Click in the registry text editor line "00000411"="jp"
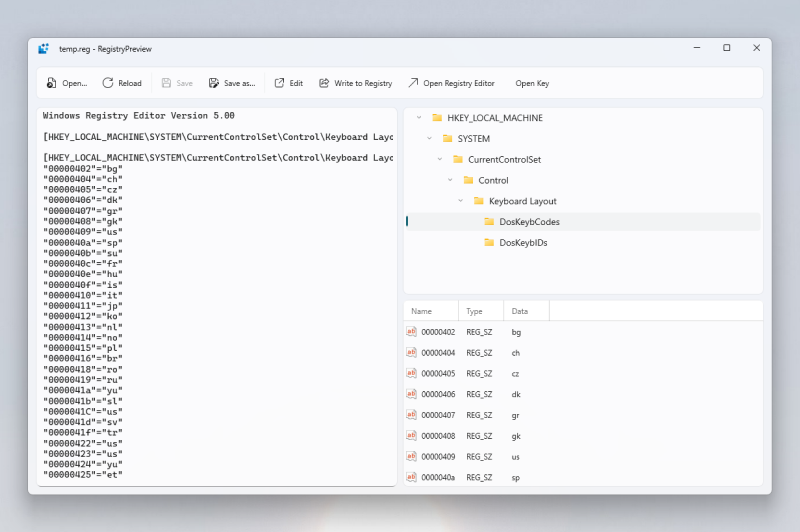The width and height of the screenshot is (800, 532). coord(83,305)
